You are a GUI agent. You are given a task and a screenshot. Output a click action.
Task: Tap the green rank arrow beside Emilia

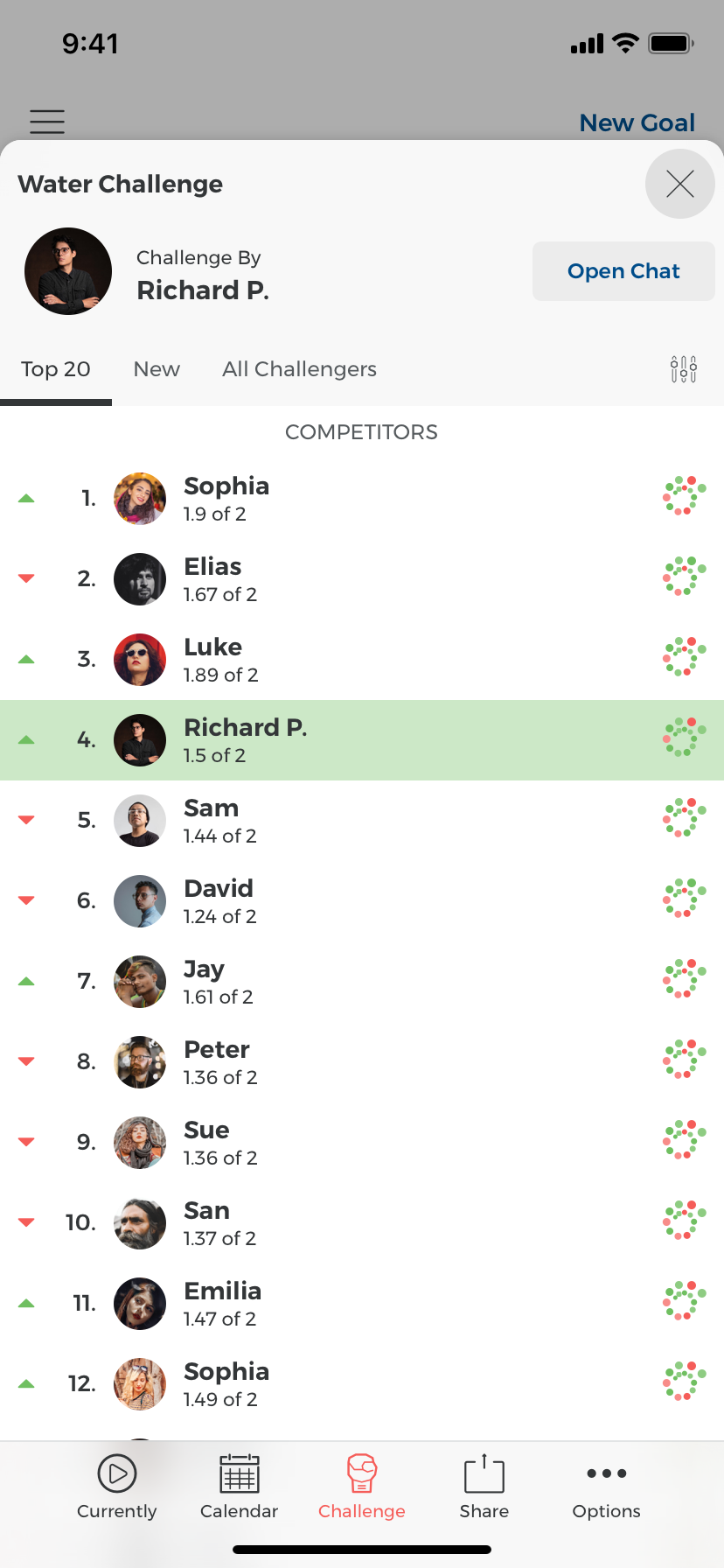[x=26, y=1302]
